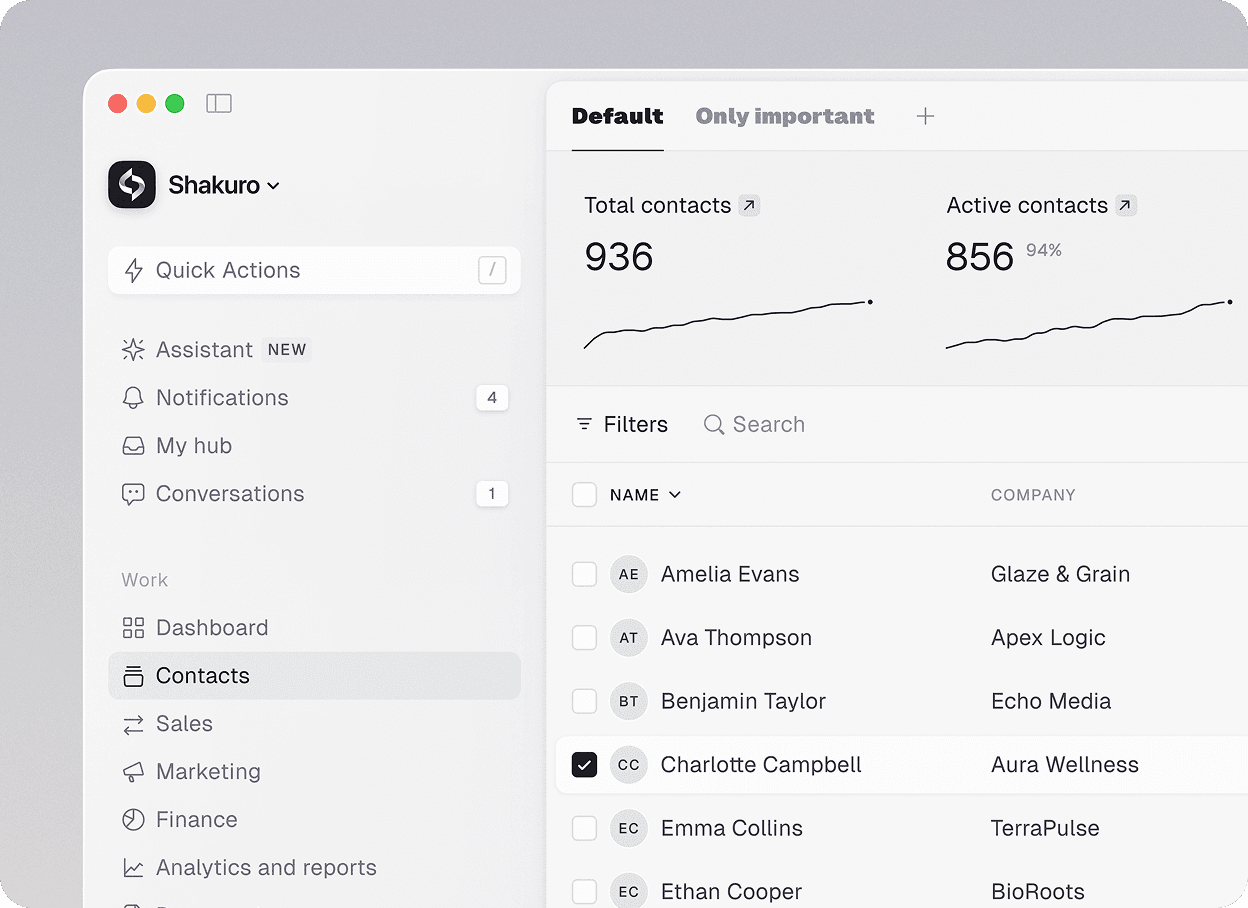Screen dimensions: 1248x908
Task: Click company cell Echo Media
Action: (x=1051, y=701)
